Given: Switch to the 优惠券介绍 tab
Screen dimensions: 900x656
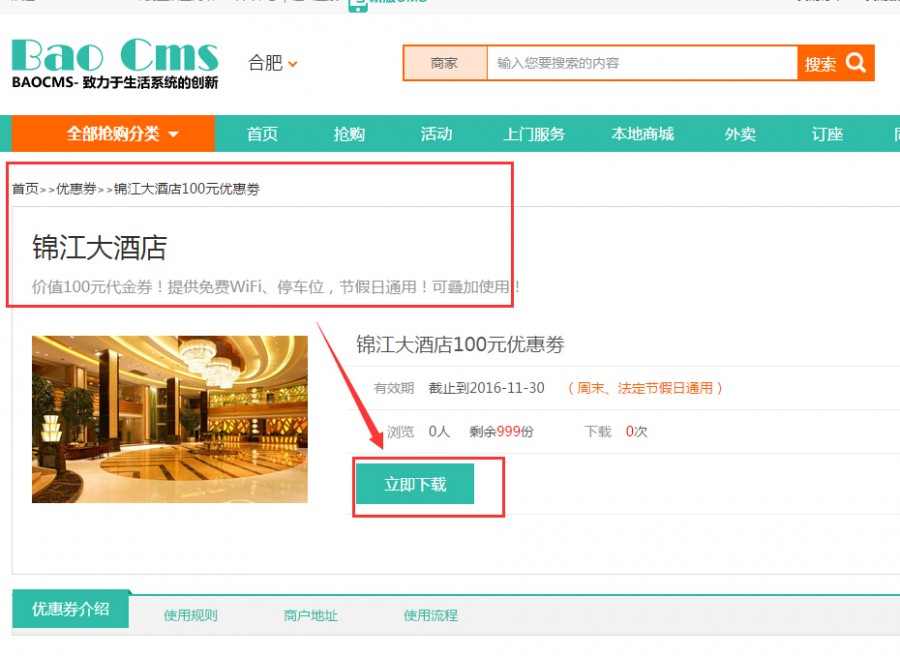Looking at the screenshot, I should [x=71, y=609].
